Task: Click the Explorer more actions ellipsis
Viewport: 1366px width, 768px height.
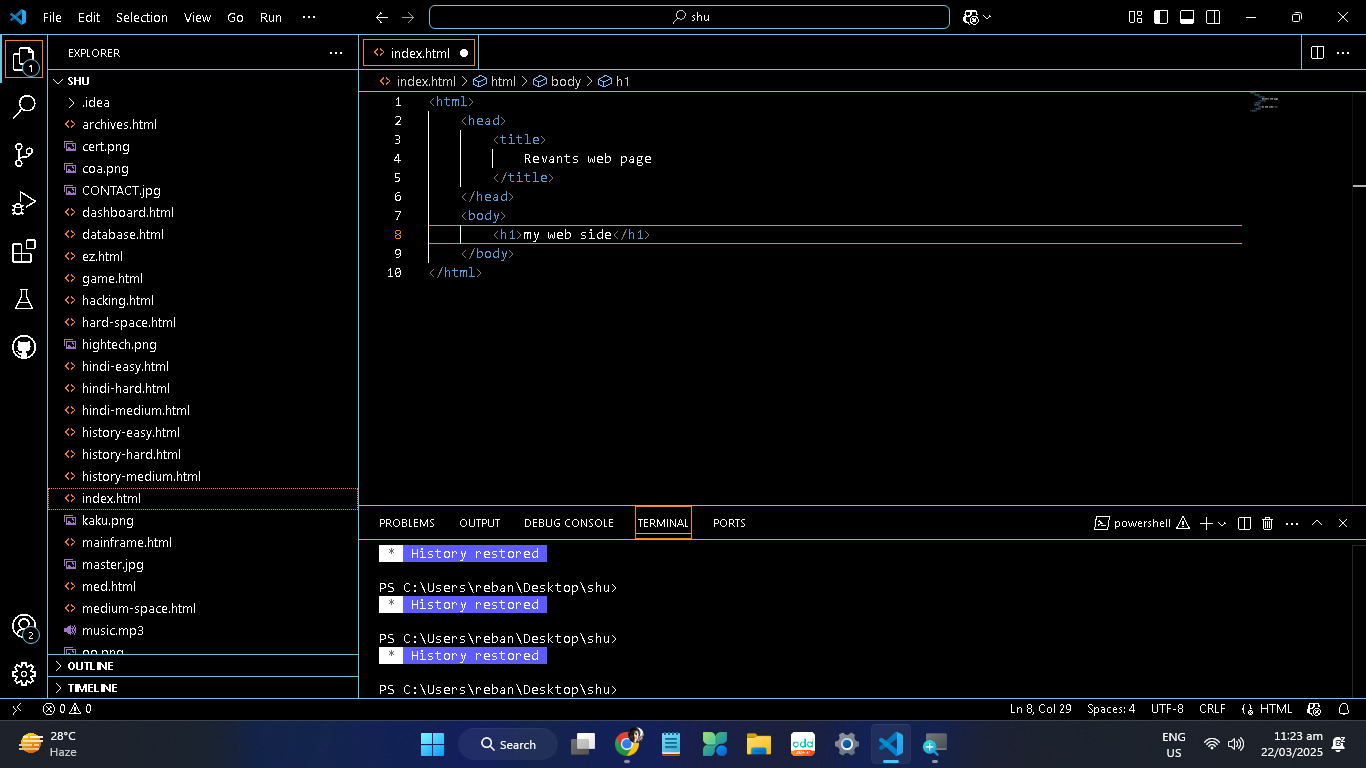Action: 336,53
